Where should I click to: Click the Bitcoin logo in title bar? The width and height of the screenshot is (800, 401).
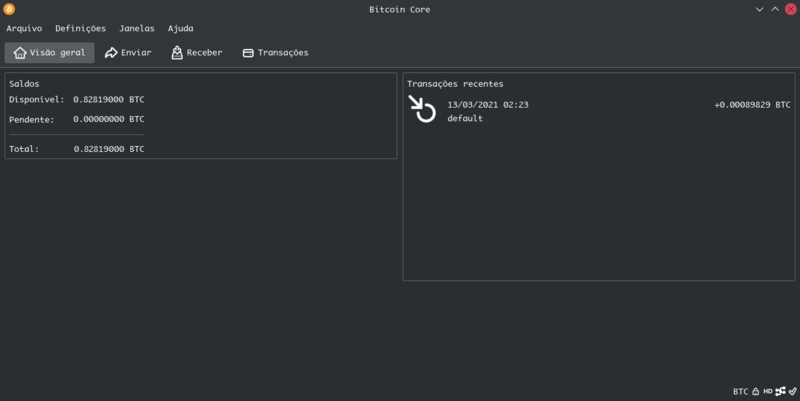9,9
